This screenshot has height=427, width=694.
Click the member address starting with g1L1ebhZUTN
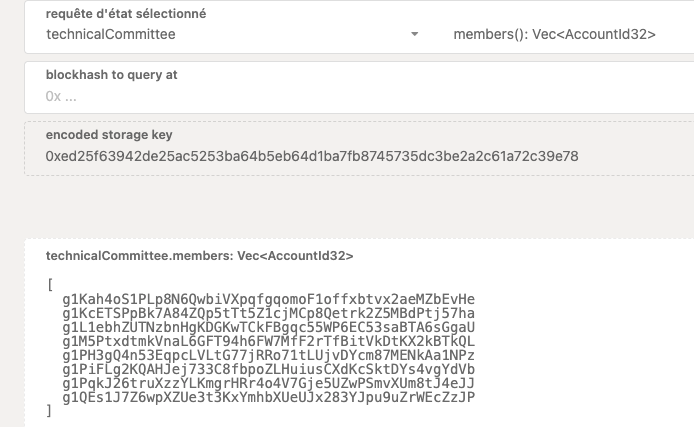(x=268, y=327)
